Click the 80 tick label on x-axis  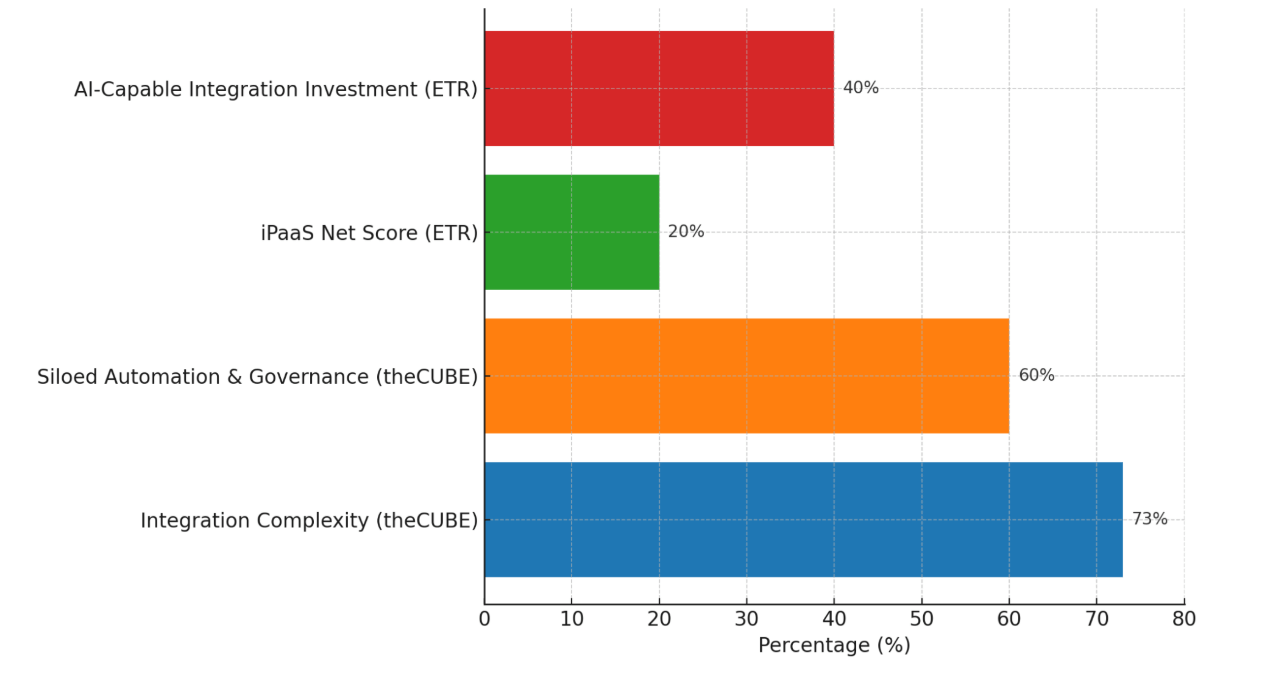point(1184,619)
